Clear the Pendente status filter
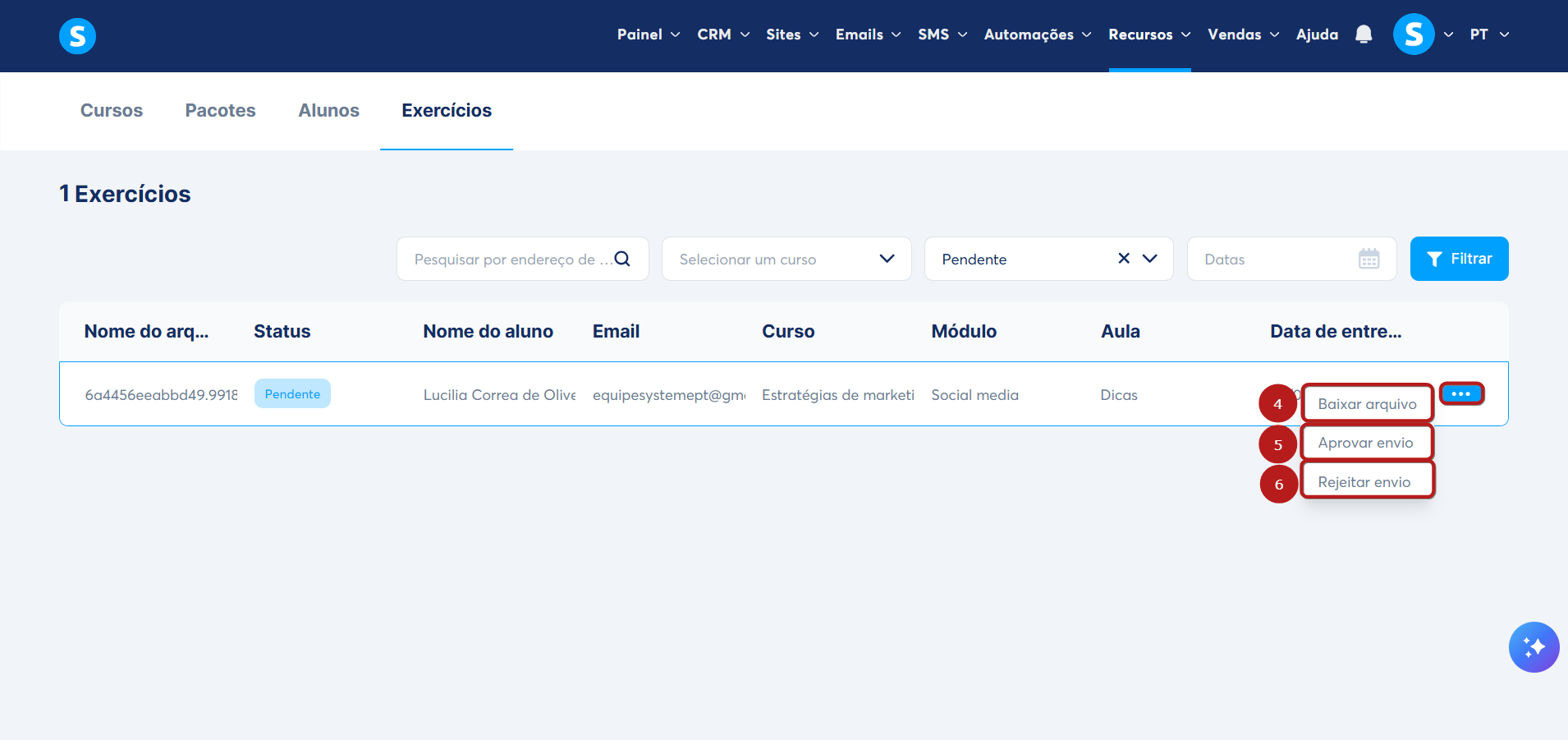Image resolution: width=1568 pixels, height=740 pixels. pos(1124,259)
